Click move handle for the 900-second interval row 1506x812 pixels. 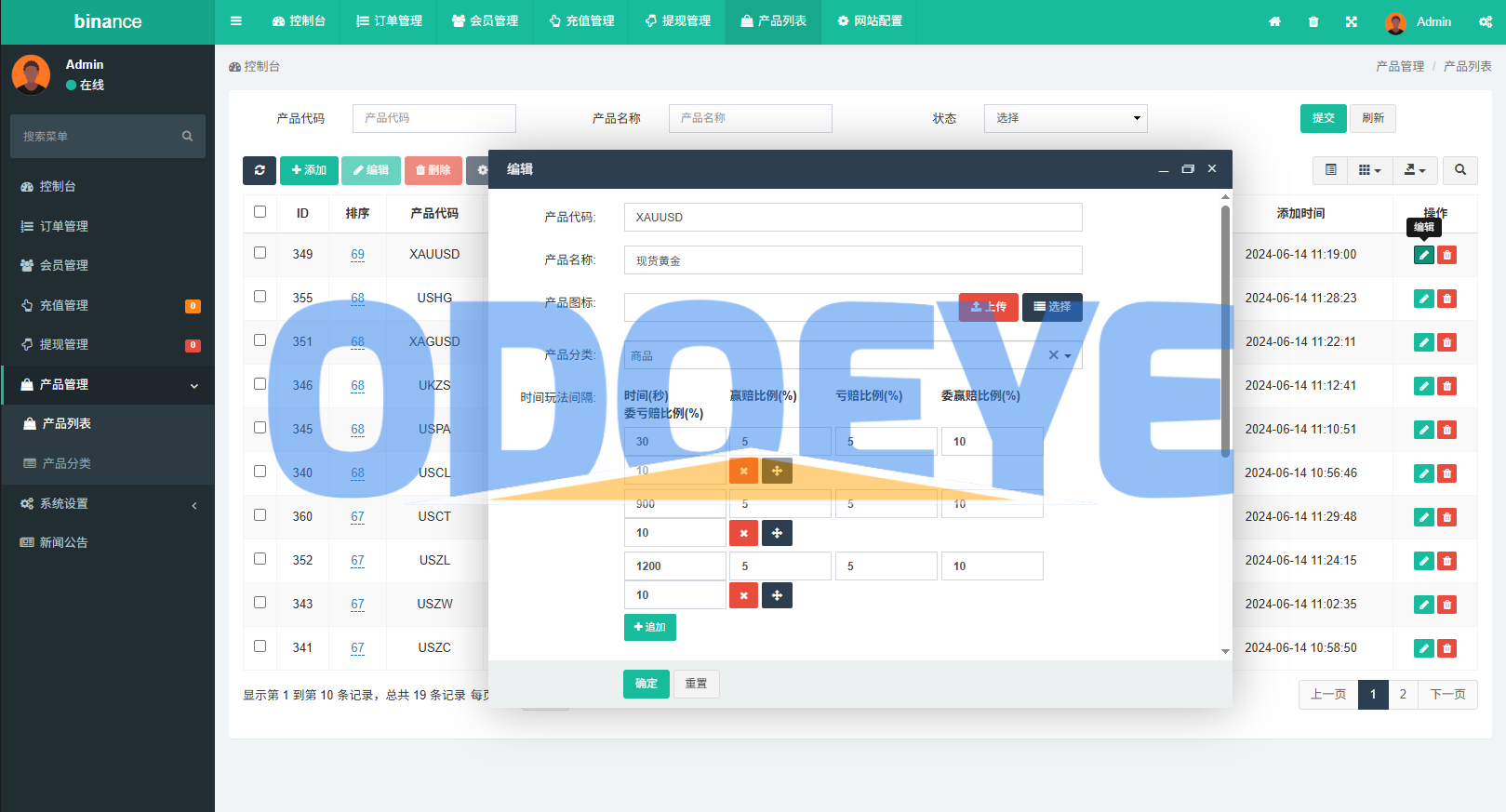(777, 533)
